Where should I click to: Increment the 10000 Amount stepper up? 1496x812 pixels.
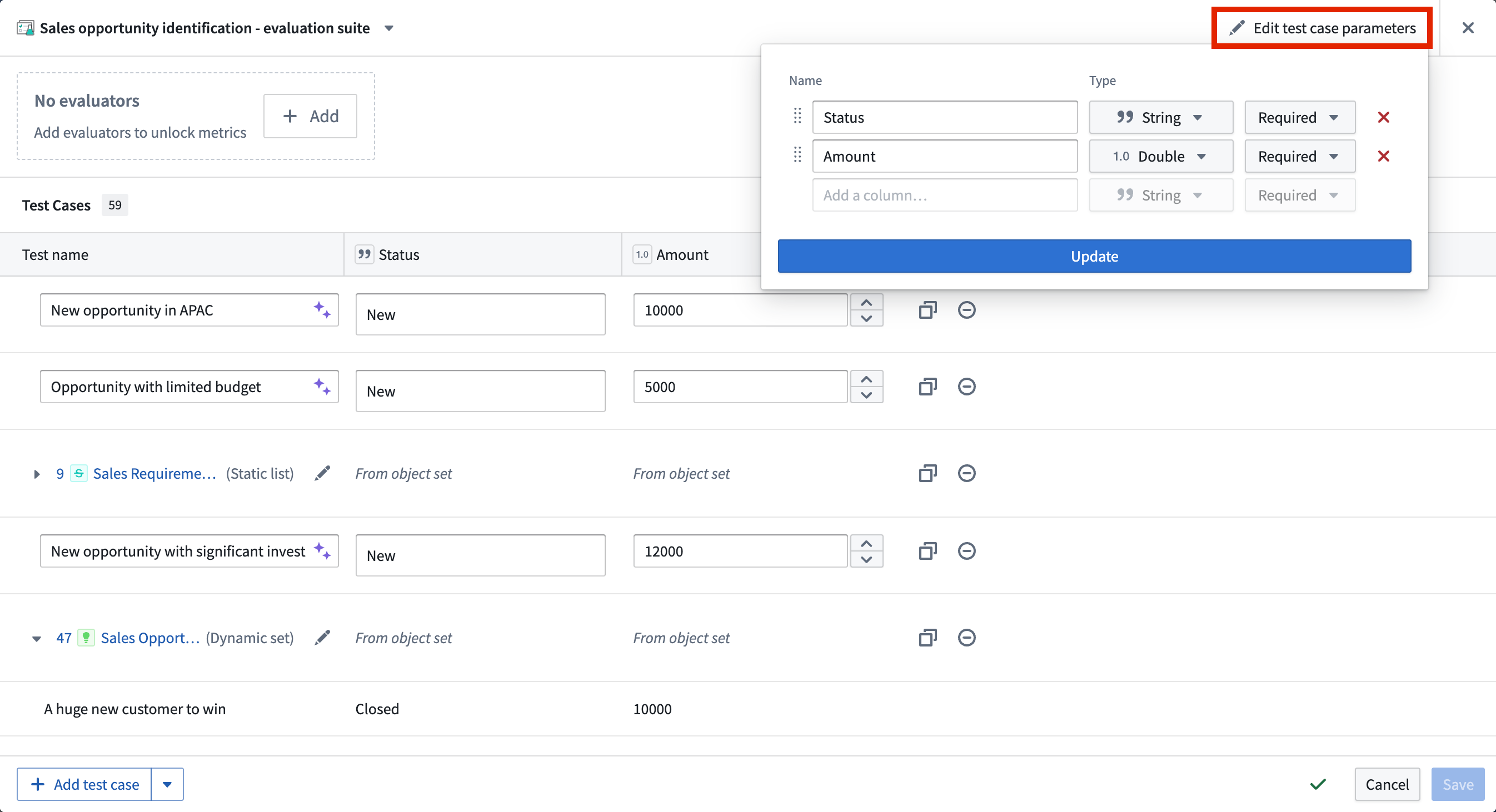coord(866,302)
